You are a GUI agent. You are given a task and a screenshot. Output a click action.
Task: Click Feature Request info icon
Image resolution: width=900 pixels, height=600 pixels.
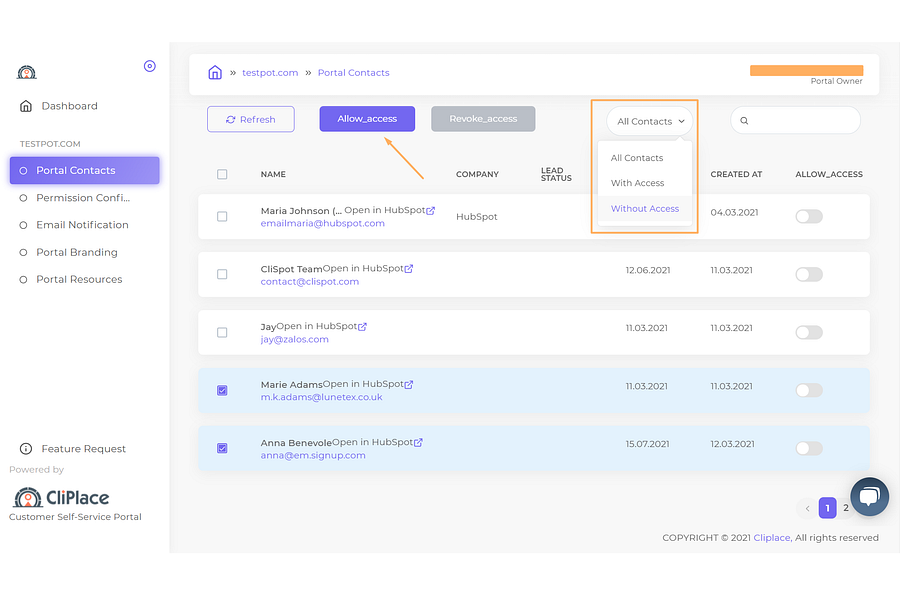coord(26,448)
